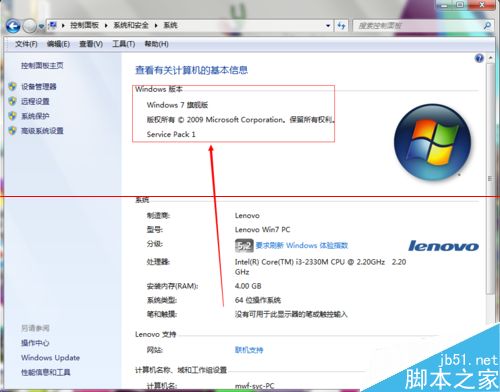Click the computer icon in address bar
500x392 pixels.
(52, 25)
